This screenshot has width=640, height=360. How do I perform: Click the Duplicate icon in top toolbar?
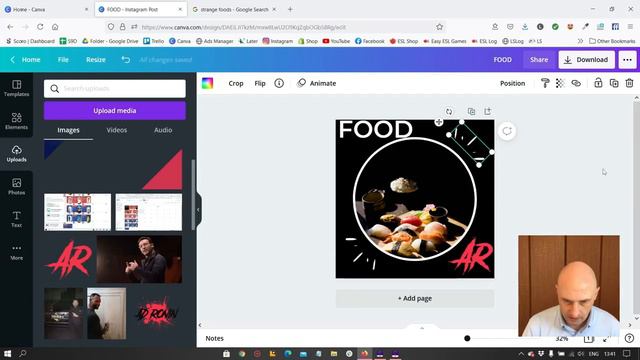tap(614, 83)
